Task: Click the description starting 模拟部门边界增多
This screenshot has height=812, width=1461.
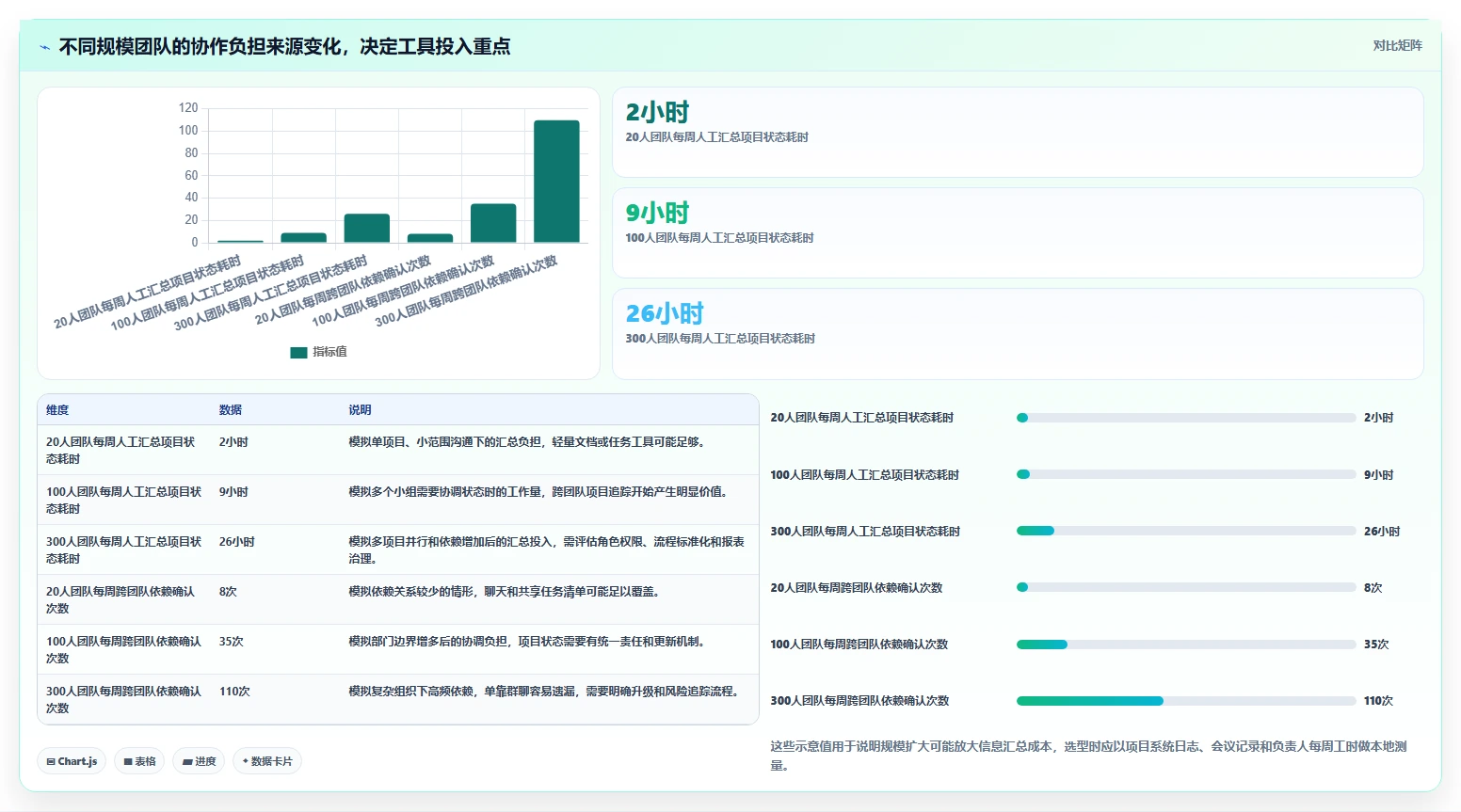Action: coord(528,642)
